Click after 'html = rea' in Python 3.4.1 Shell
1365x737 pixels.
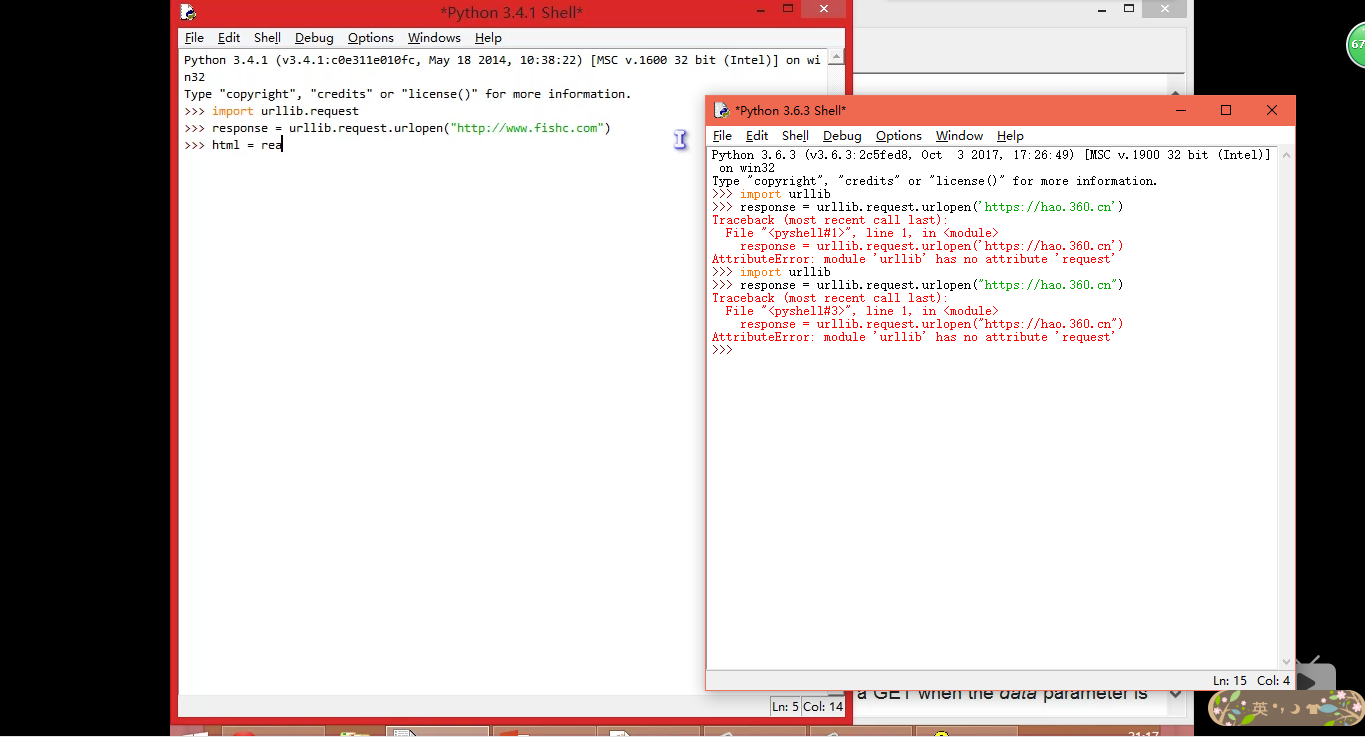point(284,146)
